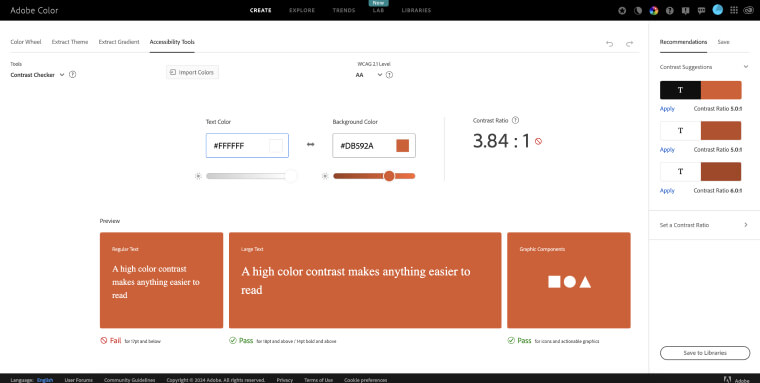The image size is (760, 383).
Task: Click the text color brightness slider handle
Action: [x=290, y=176]
